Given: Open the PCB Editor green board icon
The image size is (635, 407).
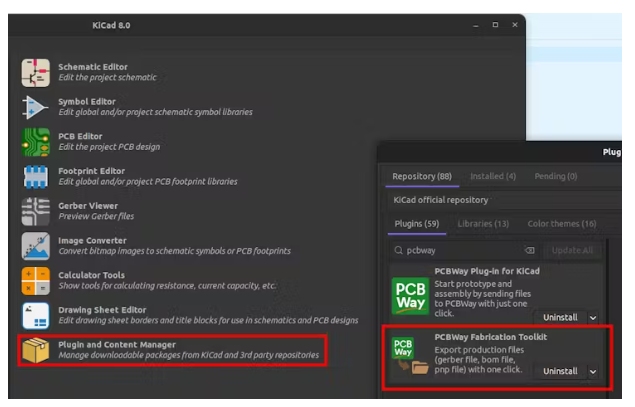Looking at the screenshot, I should [36, 142].
